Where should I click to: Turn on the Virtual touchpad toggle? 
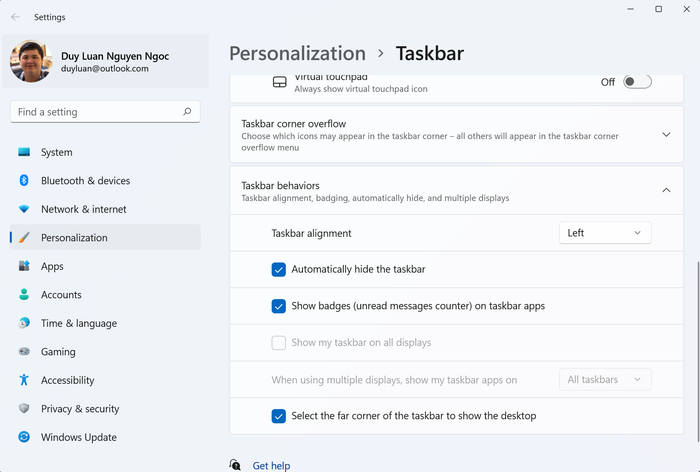637,82
